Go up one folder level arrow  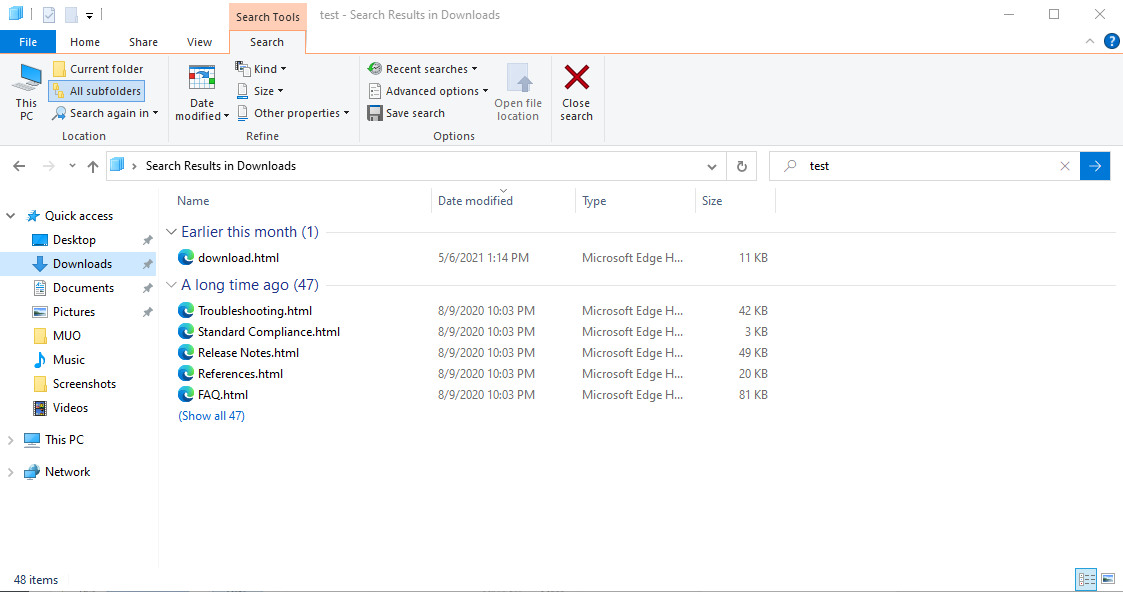pyautogui.click(x=92, y=166)
